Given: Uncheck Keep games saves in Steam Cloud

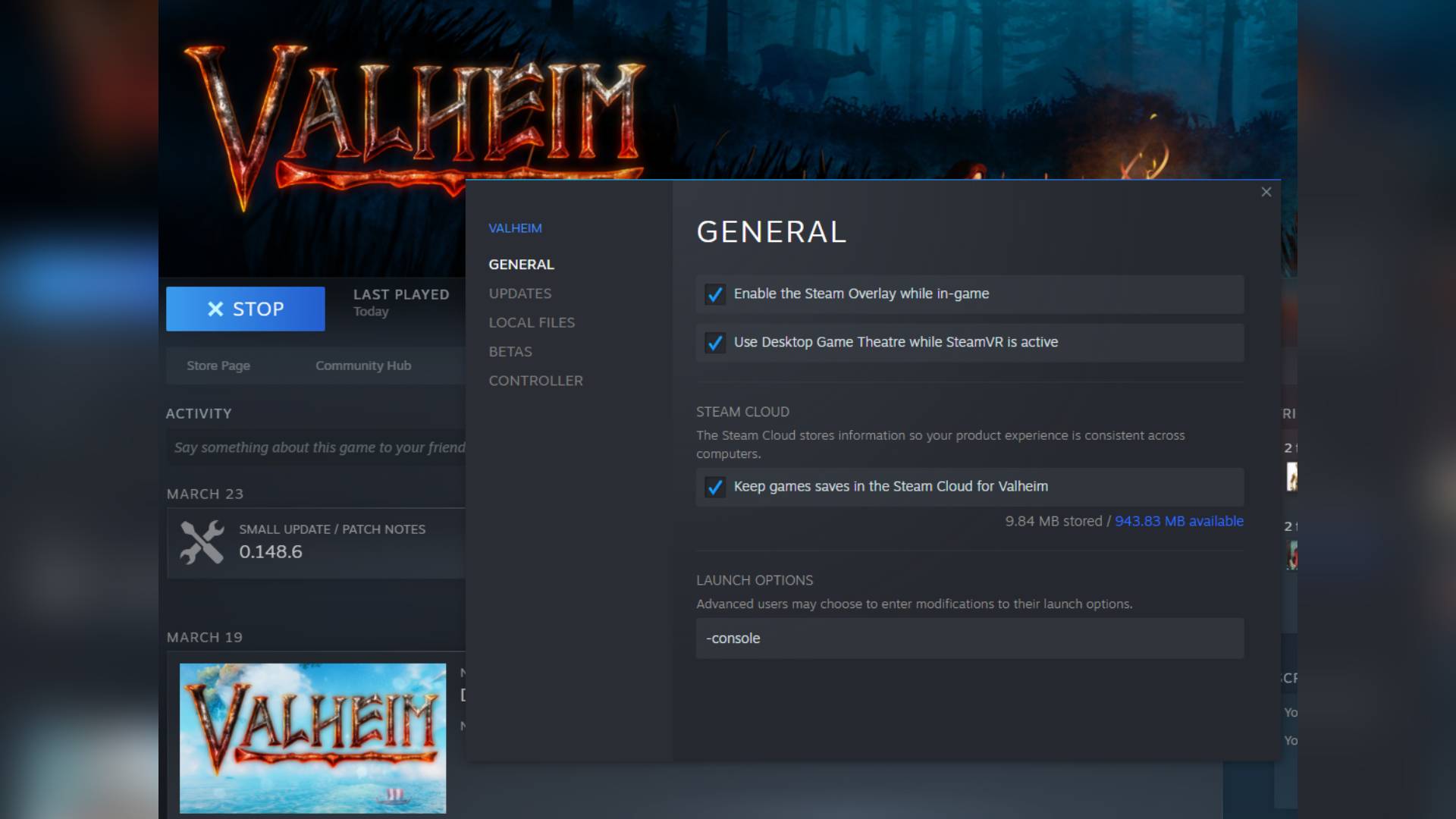Looking at the screenshot, I should coord(714,487).
